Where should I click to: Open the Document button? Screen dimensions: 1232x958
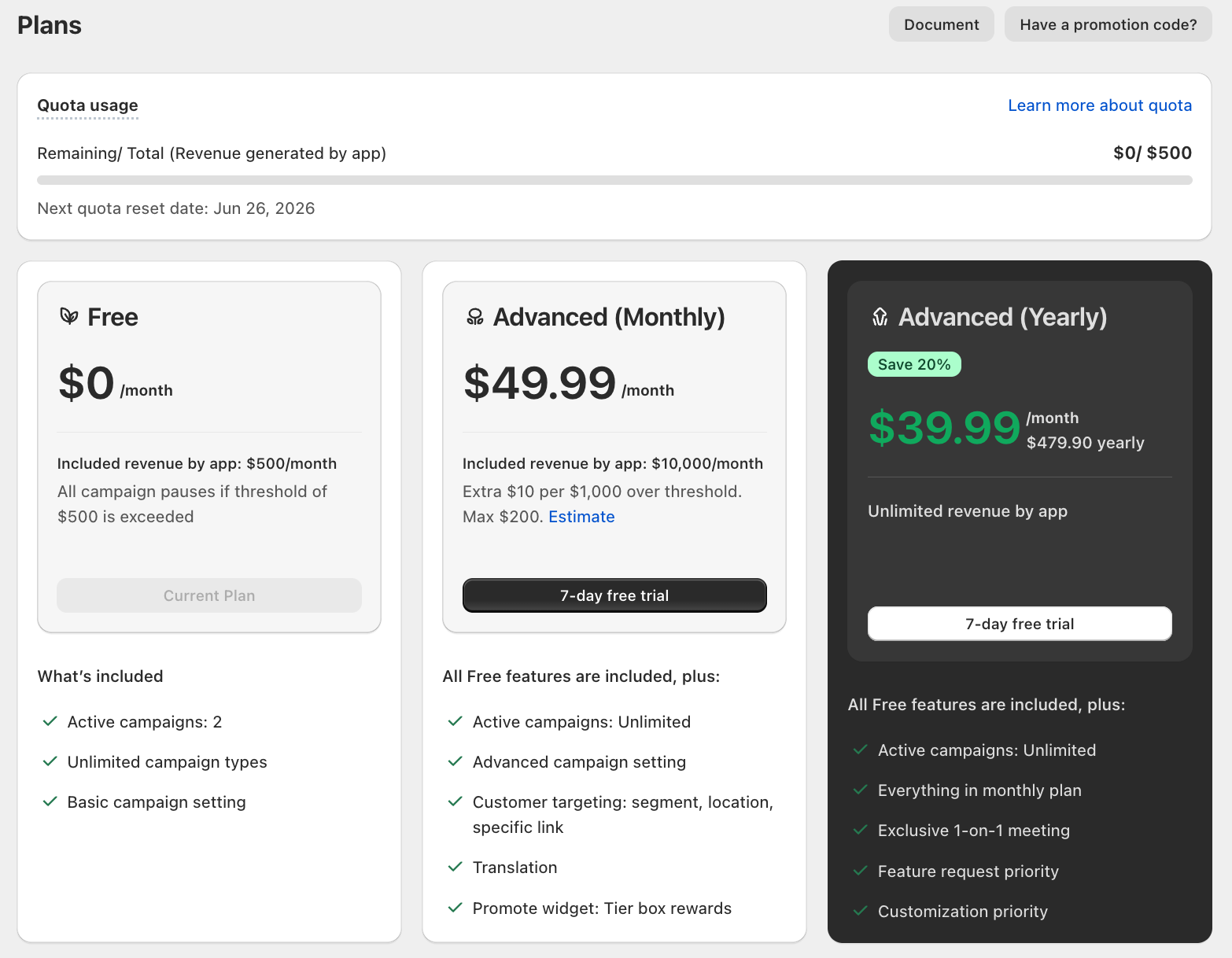[x=942, y=24]
